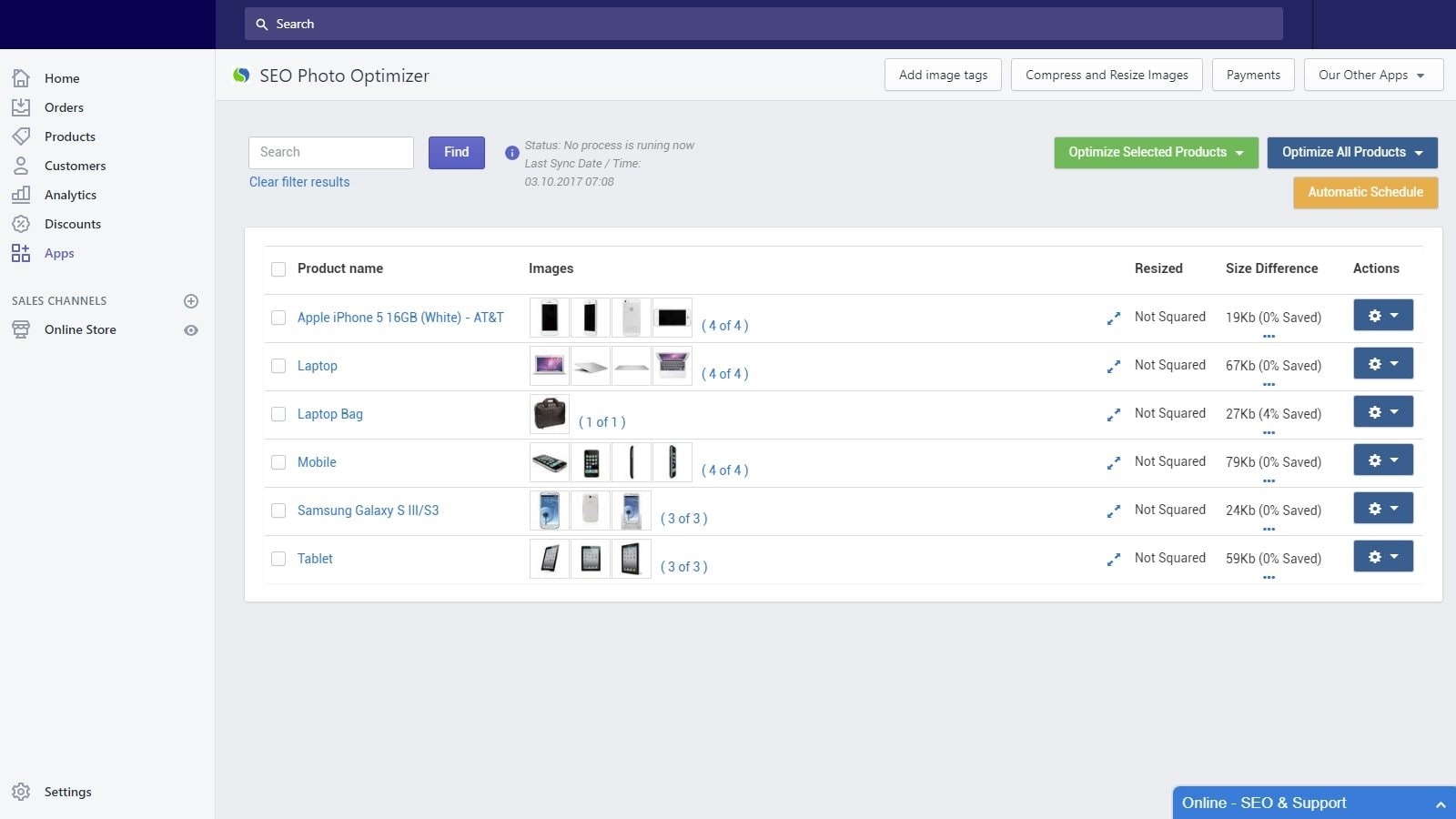The image size is (1456, 819).
Task: Click the SEO Photo Optimizer logo
Action: pyautogui.click(x=241, y=76)
